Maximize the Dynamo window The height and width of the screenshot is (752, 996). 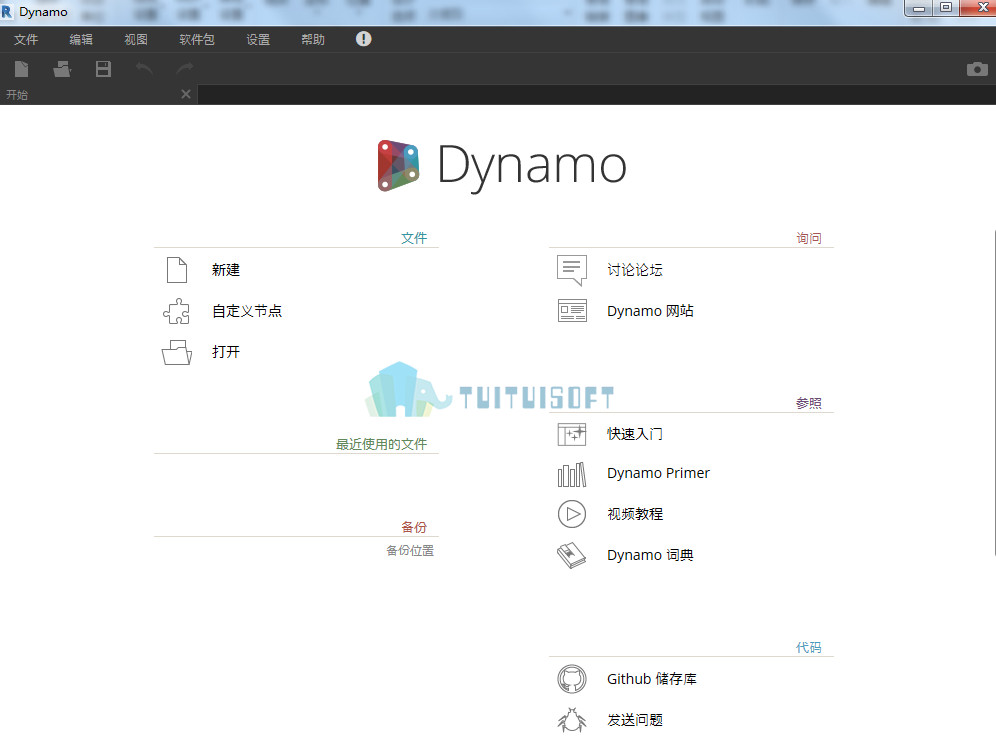[946, 8]
